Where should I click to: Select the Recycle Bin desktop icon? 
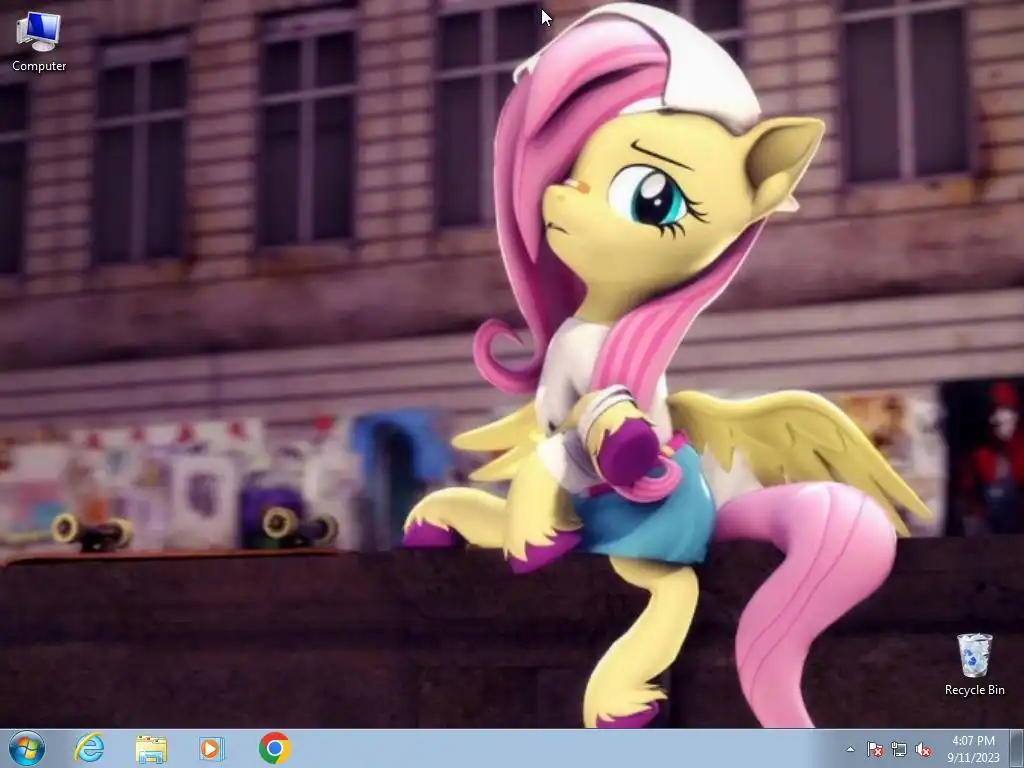point(974,664)
